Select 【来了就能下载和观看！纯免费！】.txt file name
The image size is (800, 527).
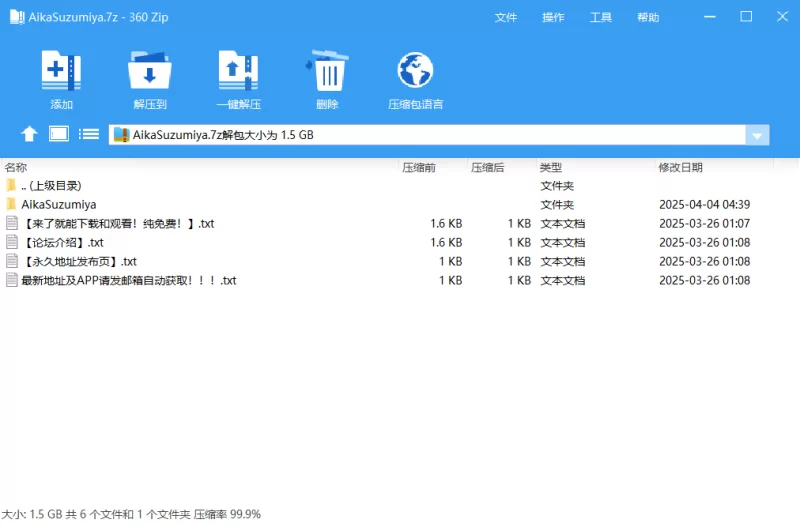pyautogui.click(x=118, y=223)
